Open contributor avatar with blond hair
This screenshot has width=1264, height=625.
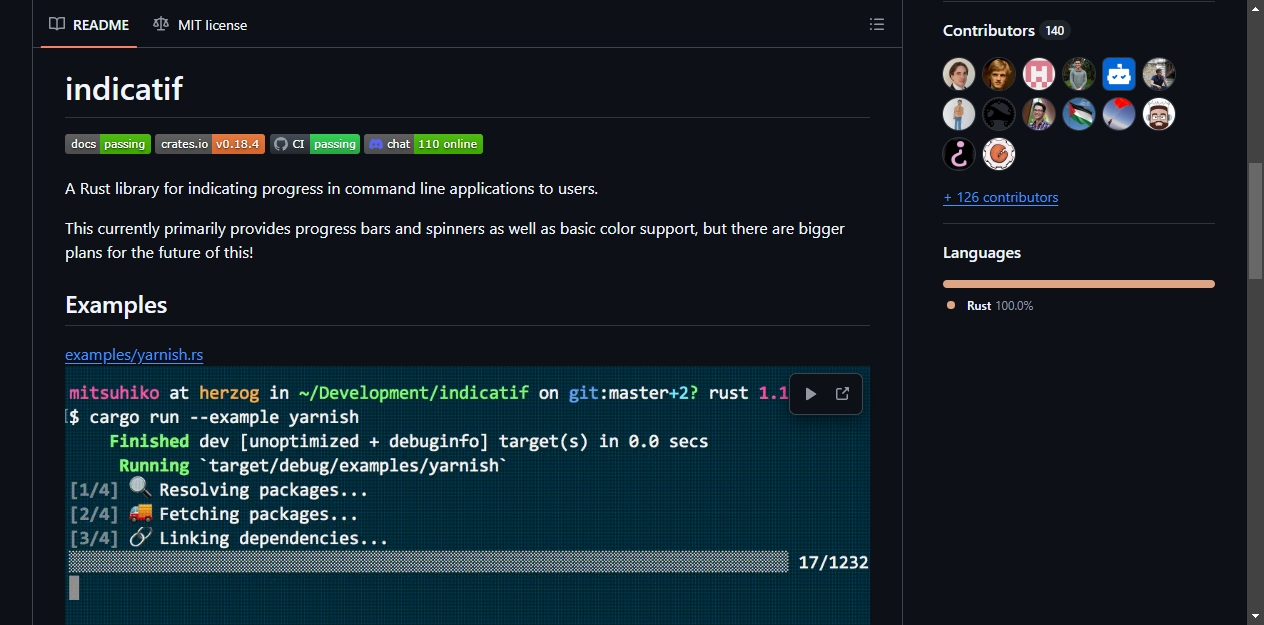(x=999, y=74)
